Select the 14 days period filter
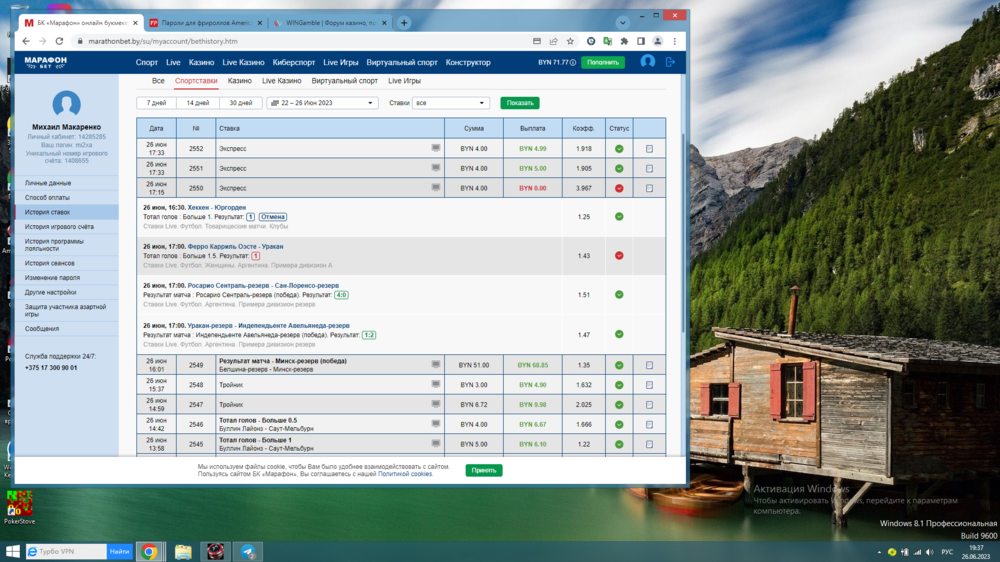 point(198,103)
